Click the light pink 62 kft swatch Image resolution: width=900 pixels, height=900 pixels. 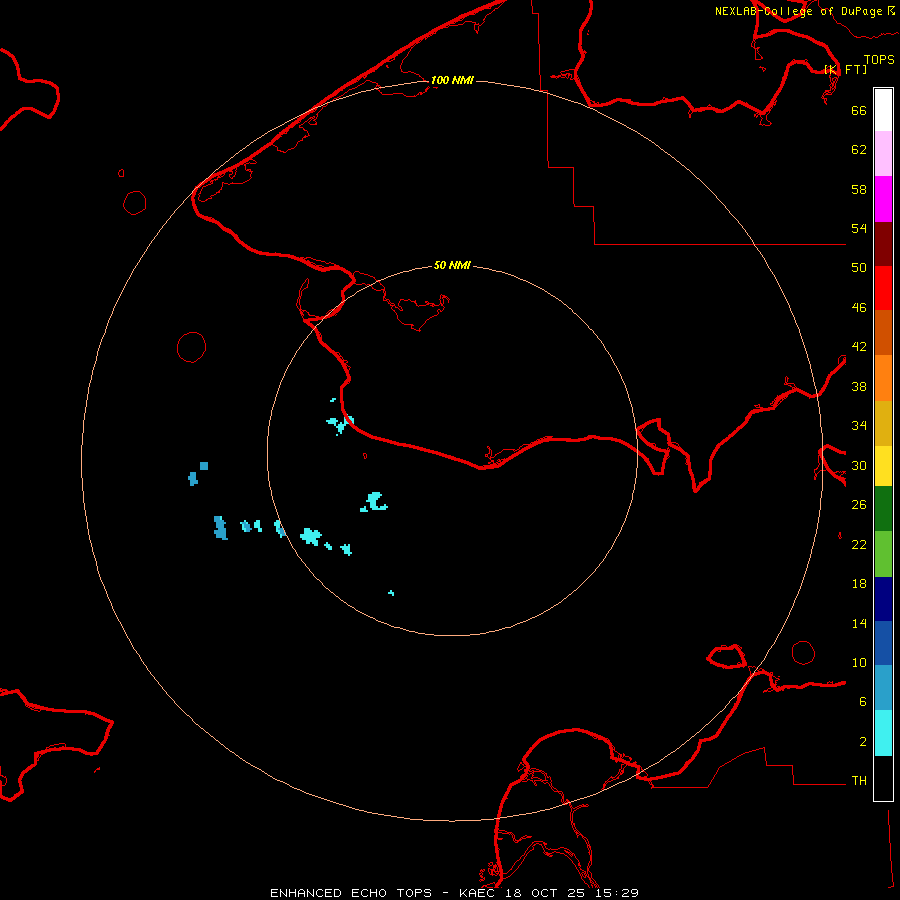click(x=883, y=153)
